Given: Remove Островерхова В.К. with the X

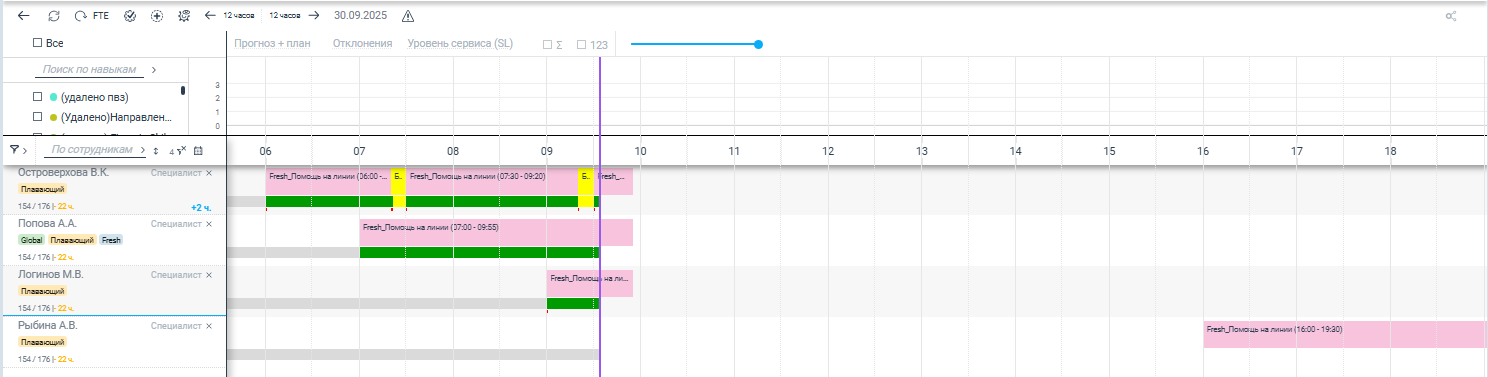Looking at the screenshot, I should (209, 173).
